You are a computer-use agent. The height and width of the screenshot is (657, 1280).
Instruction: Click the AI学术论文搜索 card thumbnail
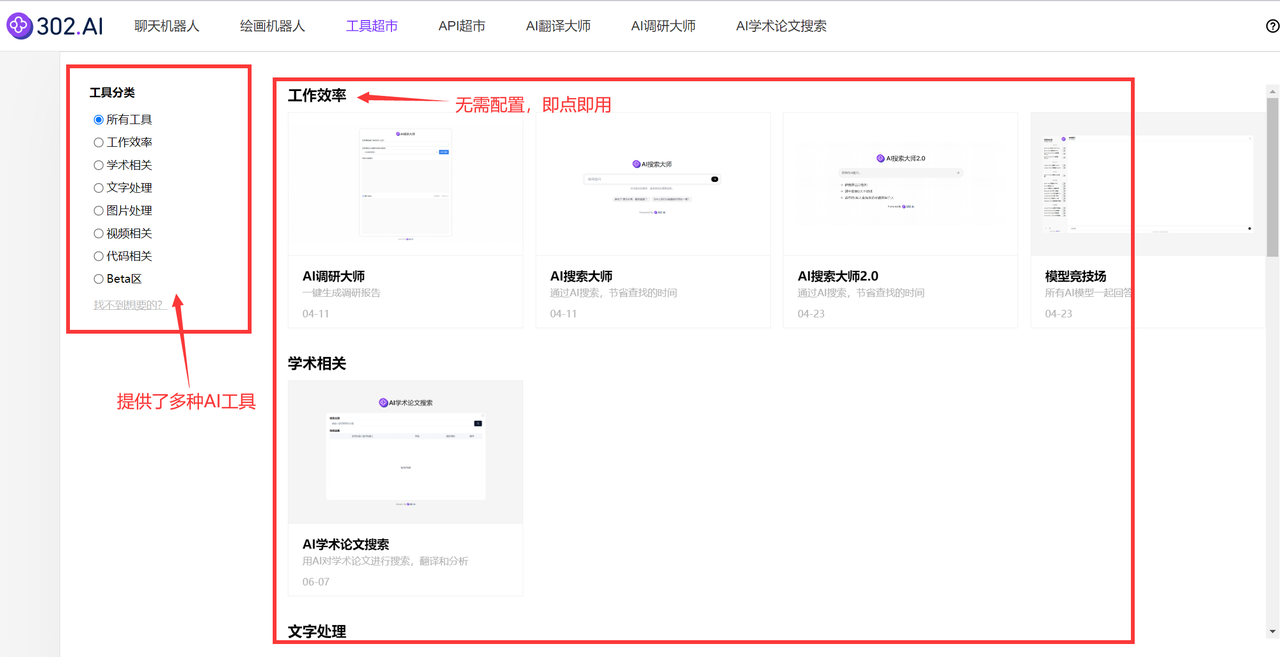tap(405, 451)
